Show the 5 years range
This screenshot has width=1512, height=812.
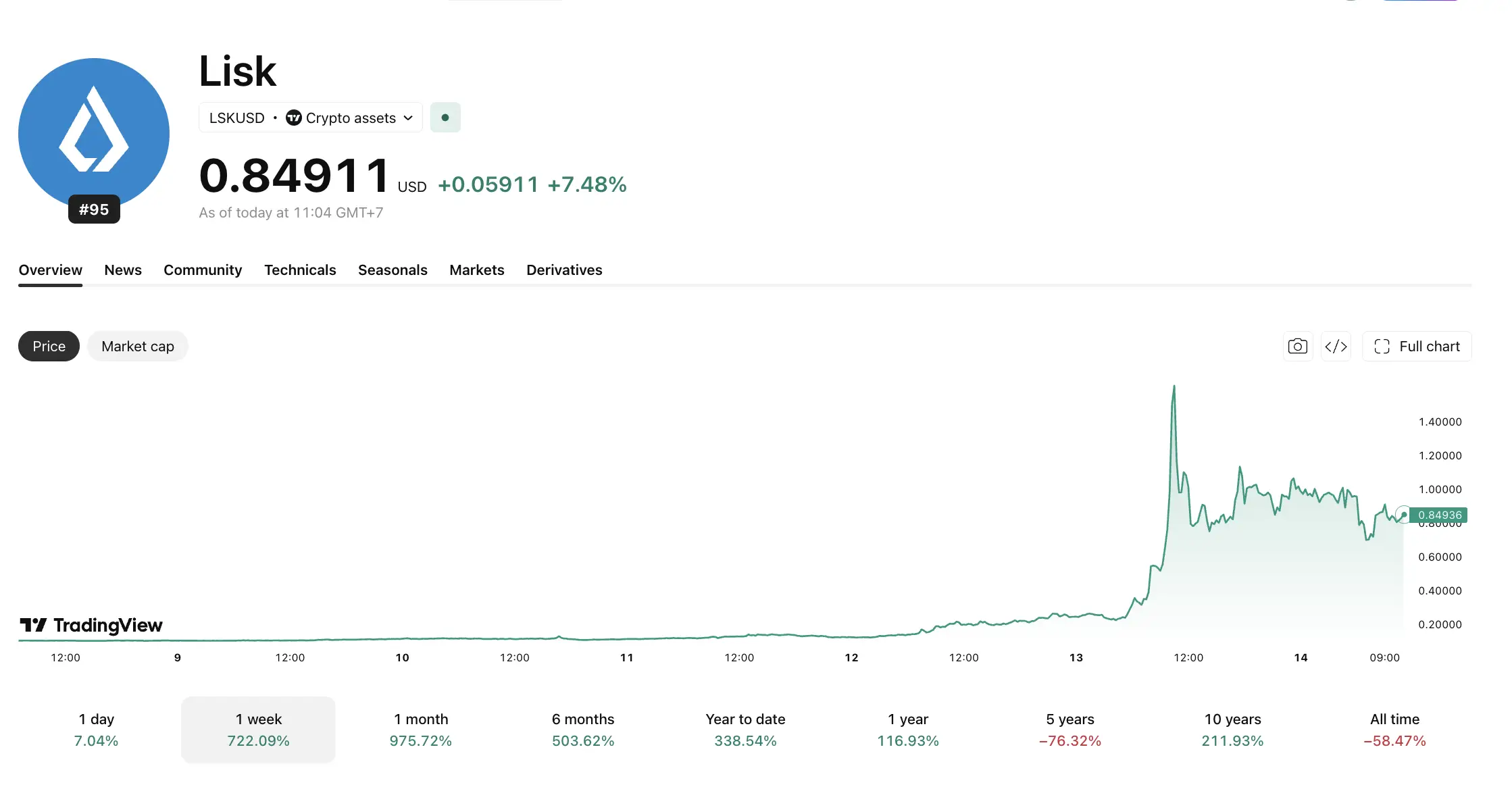[1070, 730]
